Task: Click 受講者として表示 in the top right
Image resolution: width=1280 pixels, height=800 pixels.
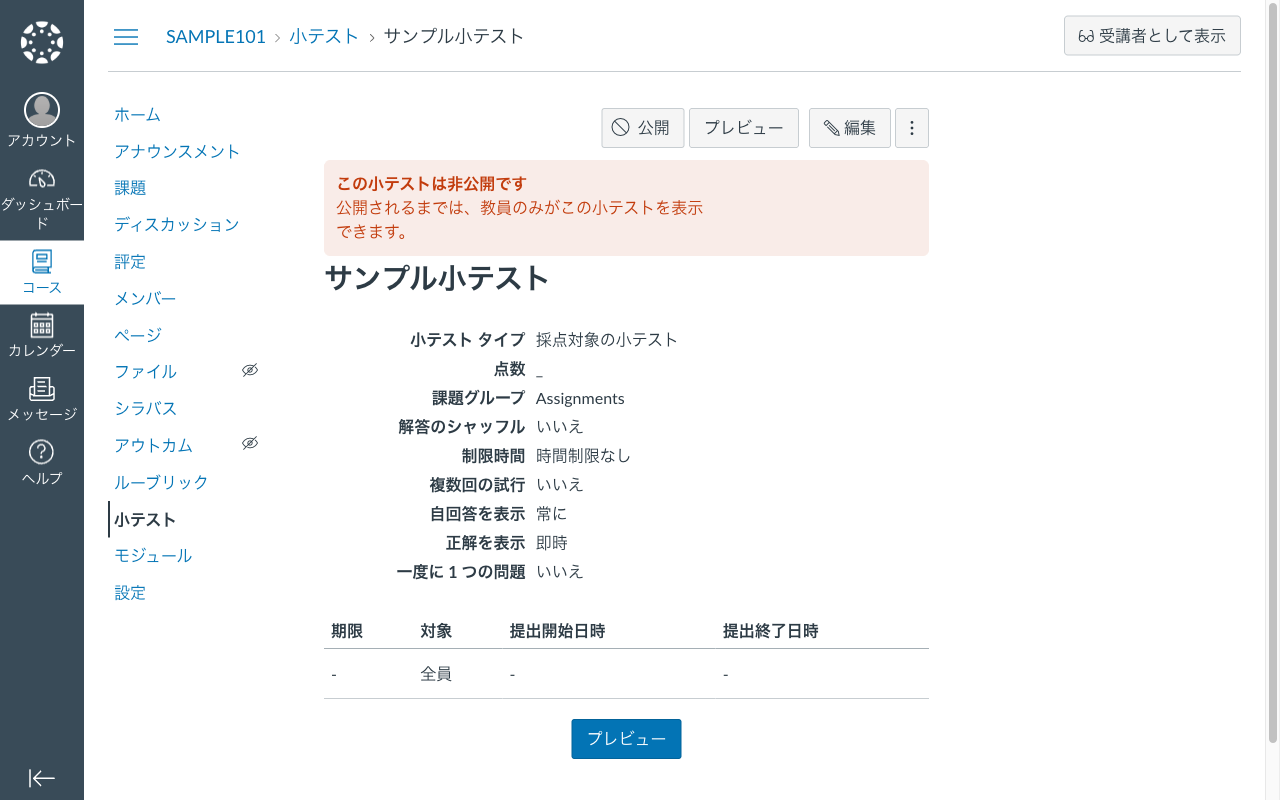Action: [1152, 35]
